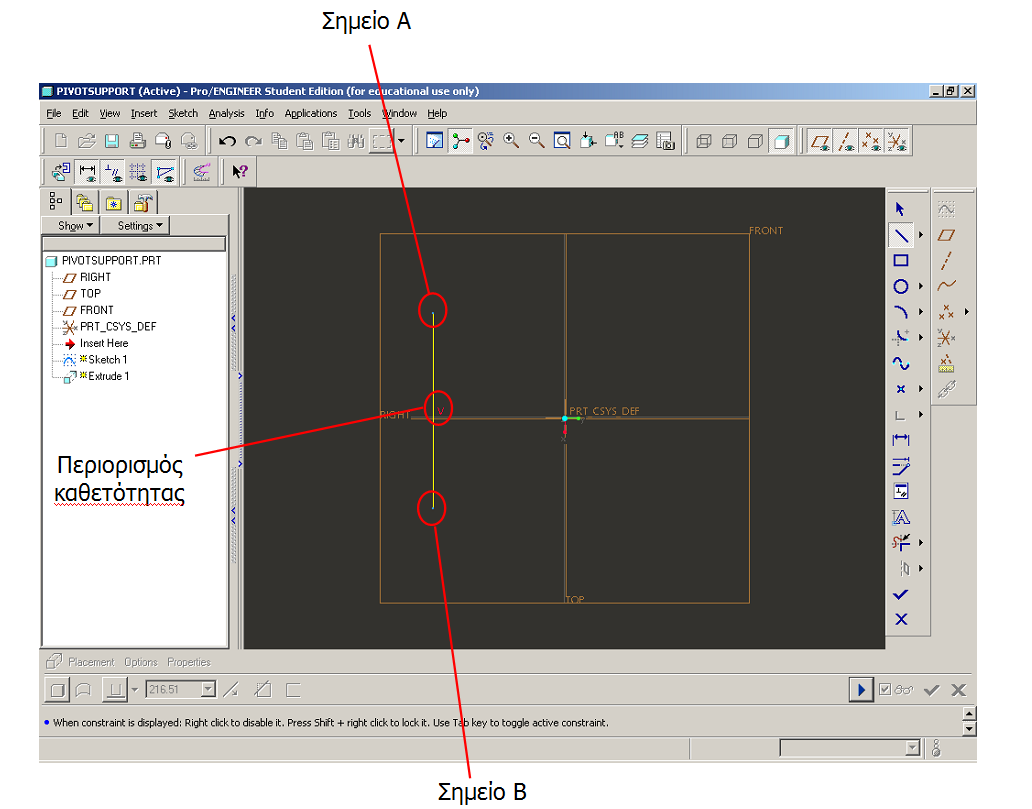Viewport: 1032px width, 809px height.
Task: Open the extrude depth value dropdown
Action: [x=209, y=689]
